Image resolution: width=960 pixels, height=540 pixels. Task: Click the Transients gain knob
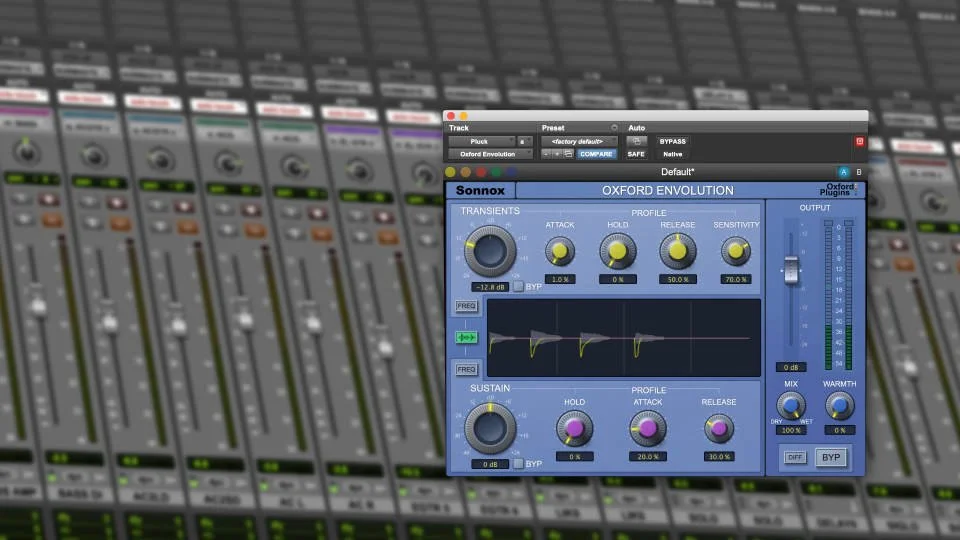[490, 251]
